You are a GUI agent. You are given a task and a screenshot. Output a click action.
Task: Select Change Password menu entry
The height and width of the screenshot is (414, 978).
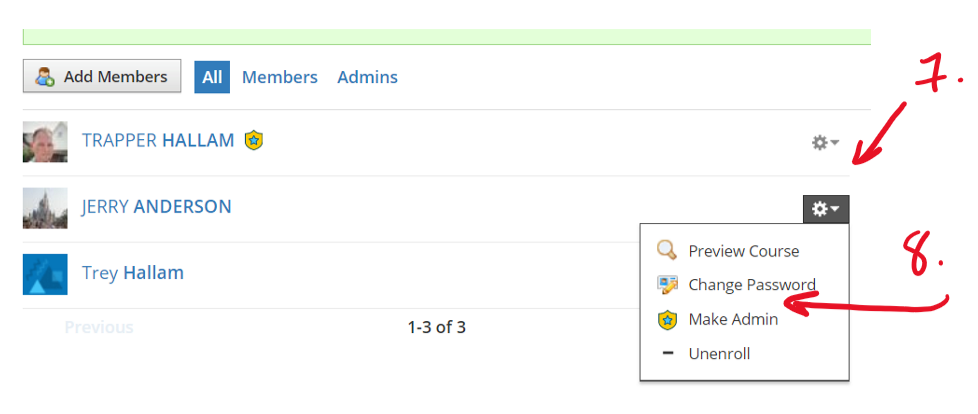[x=752, y=285]
